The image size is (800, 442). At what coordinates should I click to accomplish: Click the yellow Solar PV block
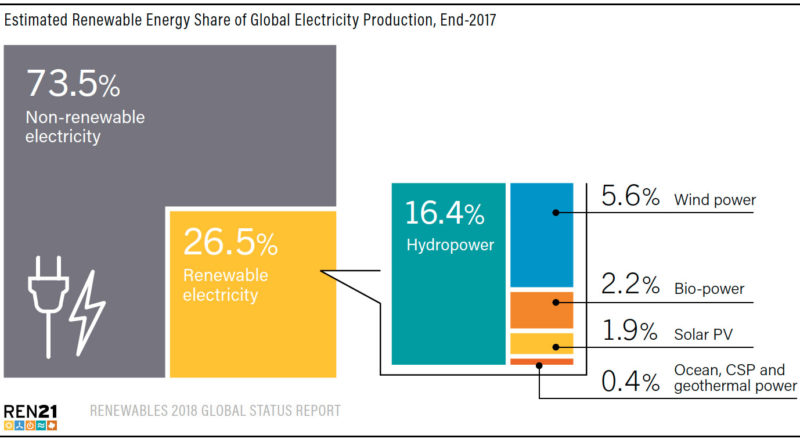coord(542,343)
